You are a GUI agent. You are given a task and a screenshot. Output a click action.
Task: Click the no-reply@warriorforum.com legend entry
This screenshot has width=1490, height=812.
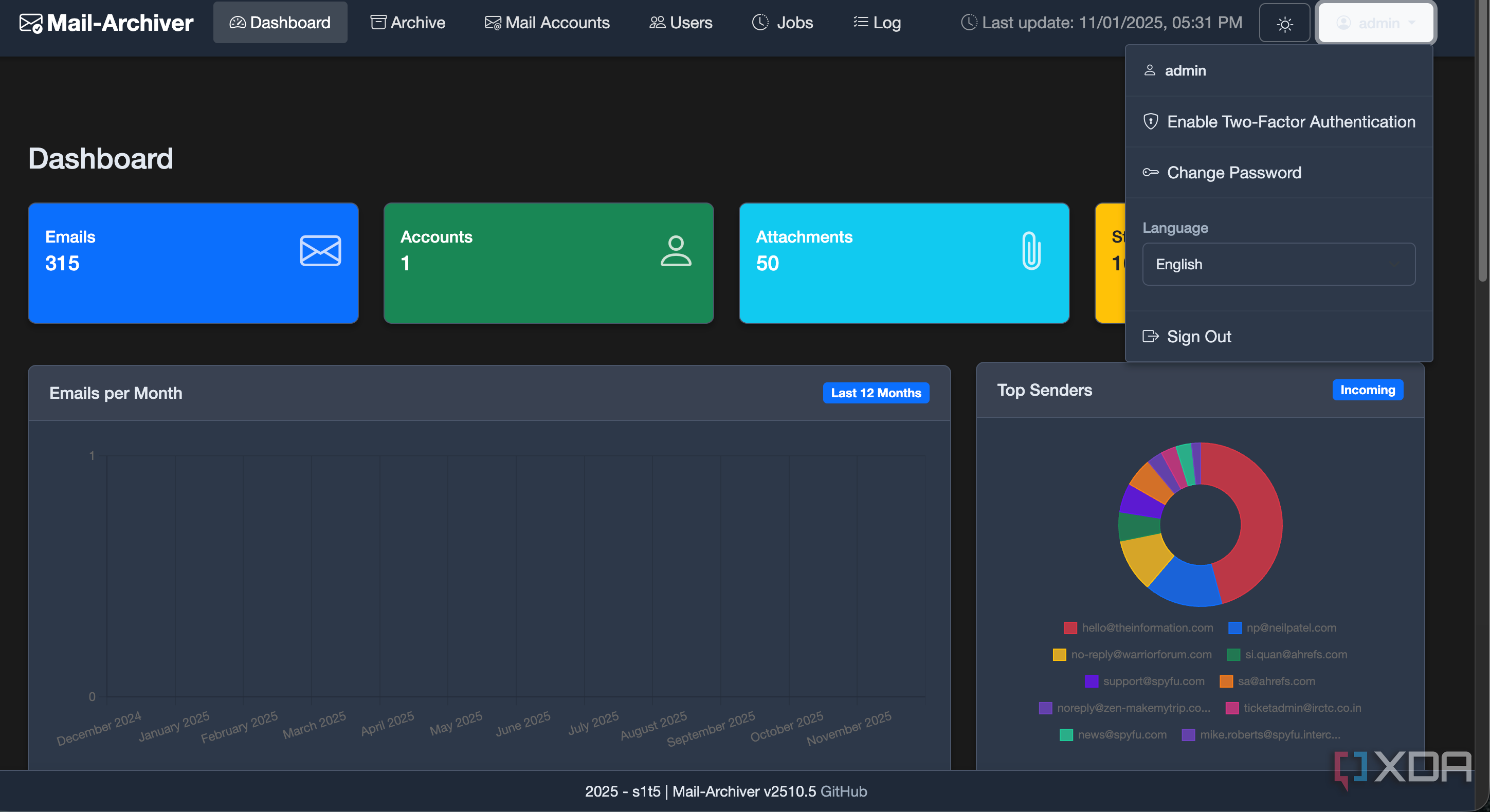pos(1133,655)
